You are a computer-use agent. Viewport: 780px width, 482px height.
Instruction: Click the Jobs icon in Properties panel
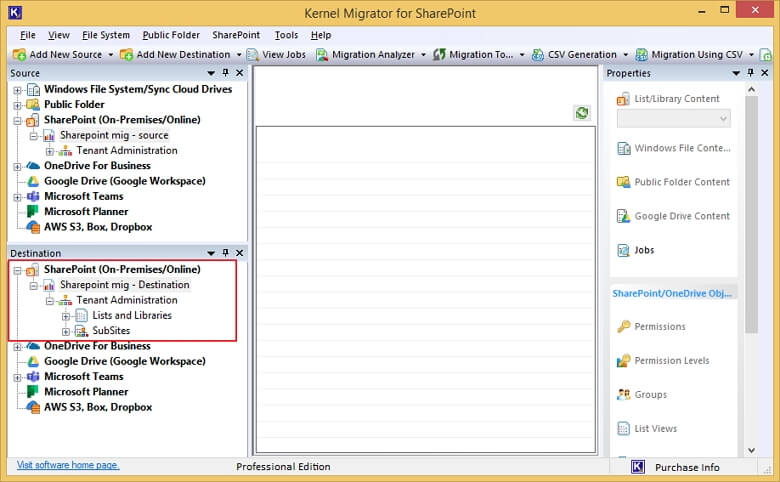click(x=623, y=250)
